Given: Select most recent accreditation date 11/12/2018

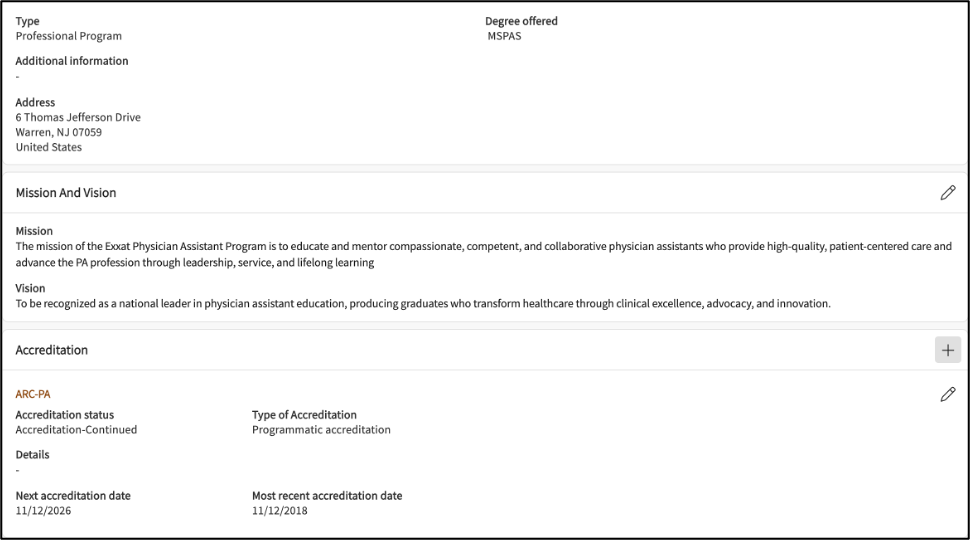Looking at the screenshot, I should (280, 511).
